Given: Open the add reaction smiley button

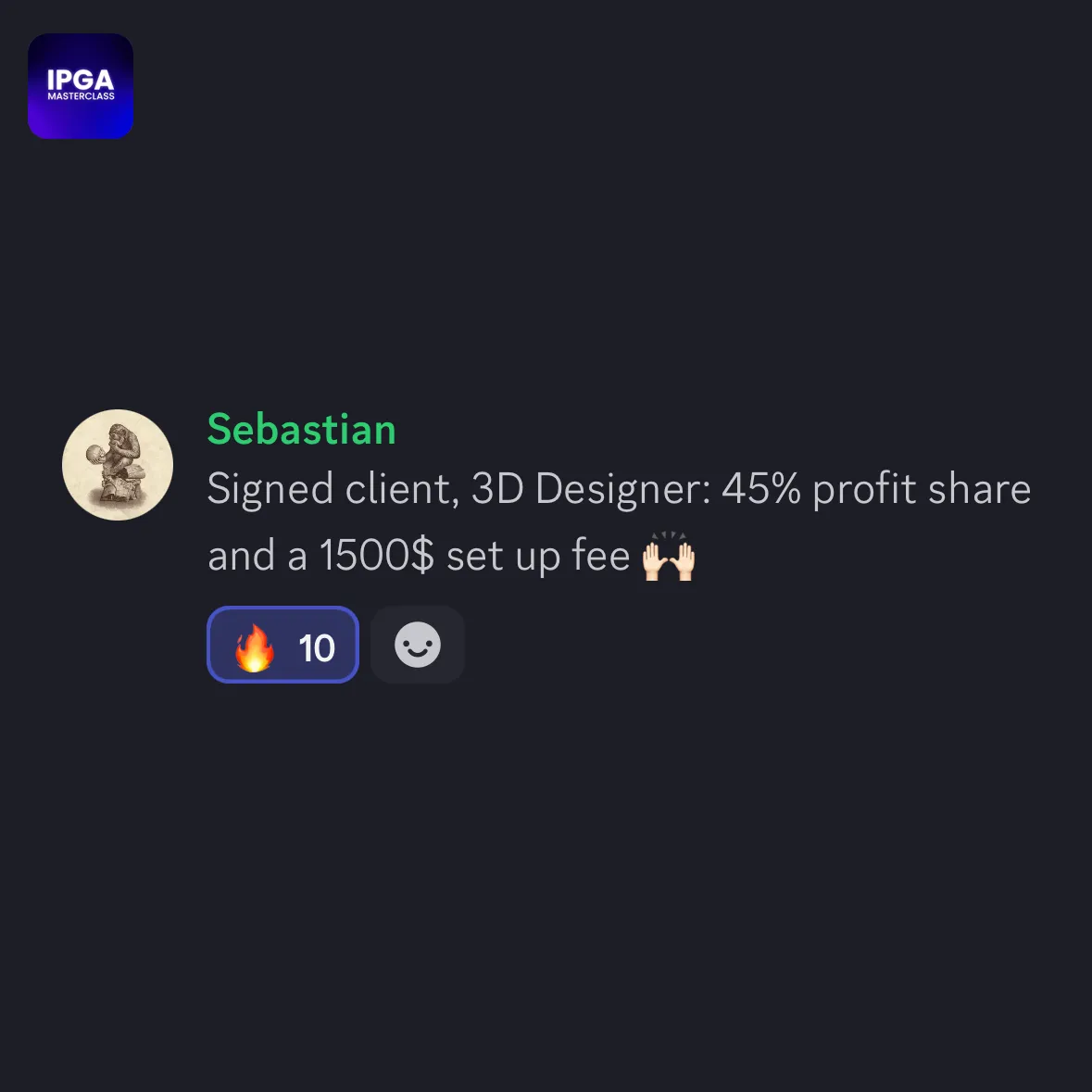Looking at the screenshot, I should tap(417, 645).
